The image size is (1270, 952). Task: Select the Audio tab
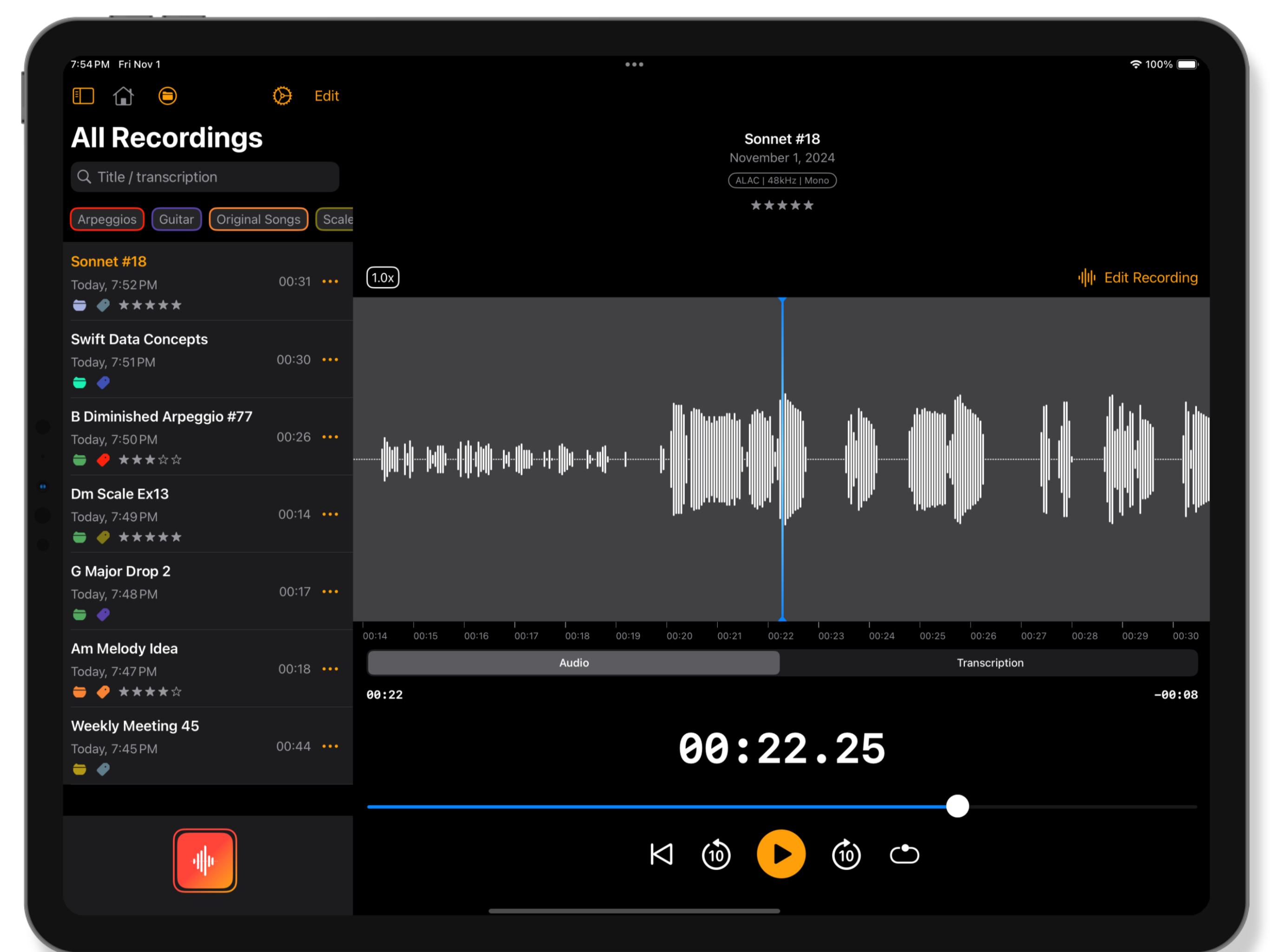tap(574, 662)
